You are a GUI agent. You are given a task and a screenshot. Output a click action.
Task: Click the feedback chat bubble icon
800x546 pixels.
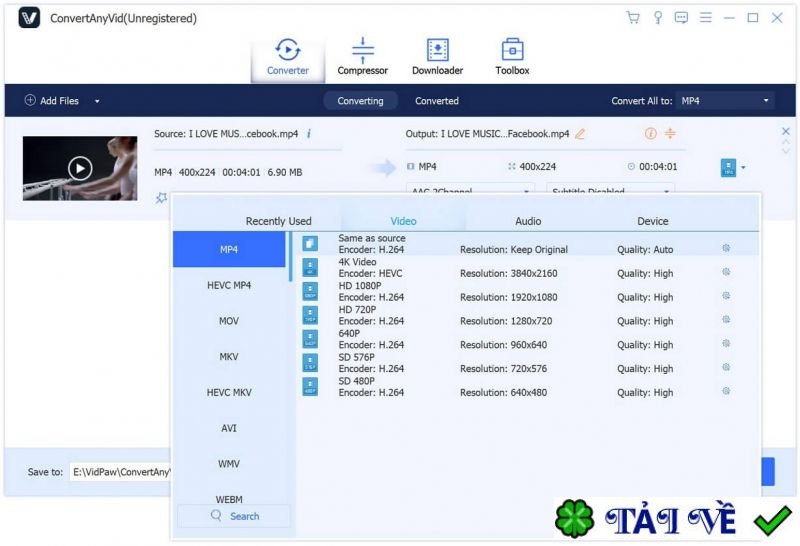click(682, 18)
